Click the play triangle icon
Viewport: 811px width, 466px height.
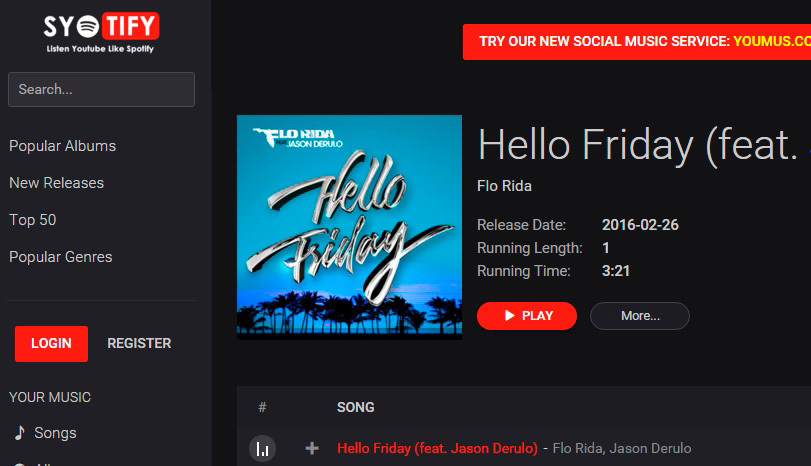click(x=510, y=316)
